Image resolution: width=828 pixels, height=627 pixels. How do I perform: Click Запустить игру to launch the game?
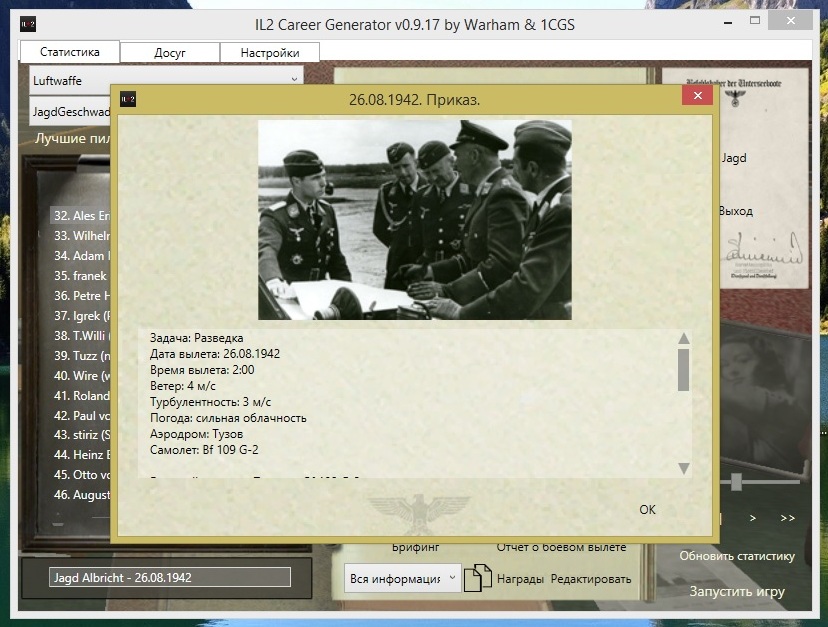click(737, 592)
